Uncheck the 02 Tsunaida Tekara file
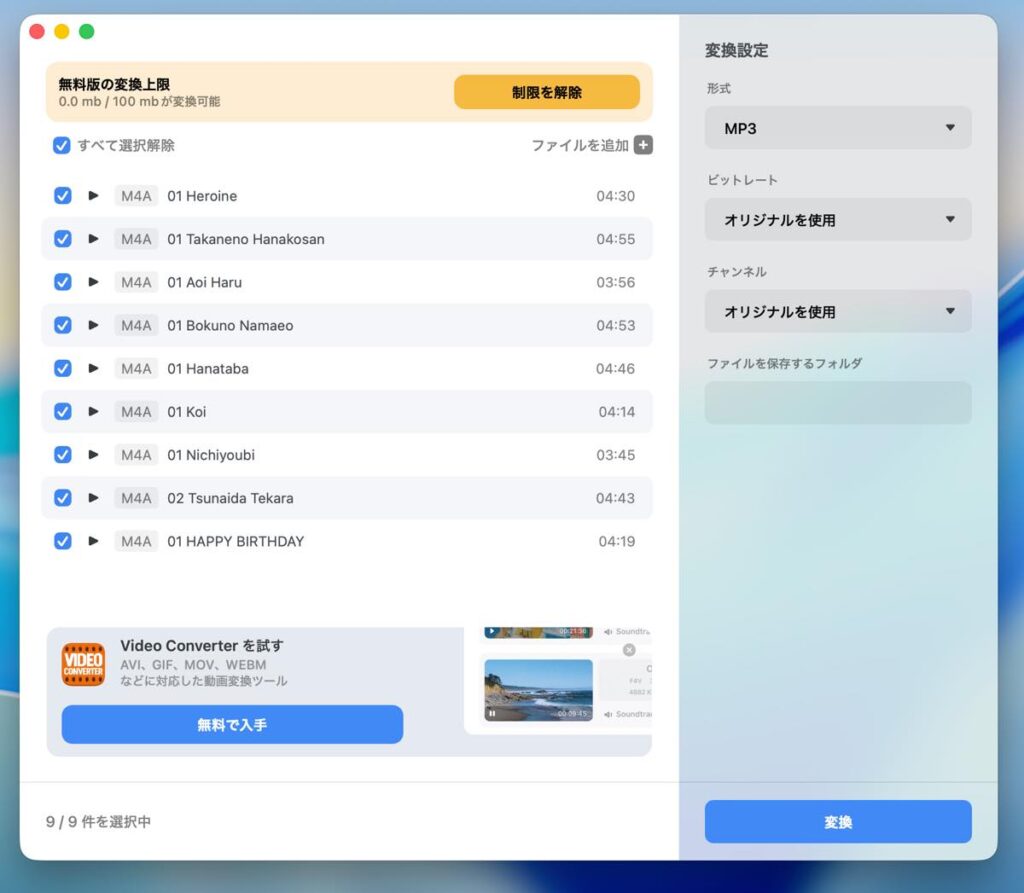The image size is (1024, 893). pos(62,498)
